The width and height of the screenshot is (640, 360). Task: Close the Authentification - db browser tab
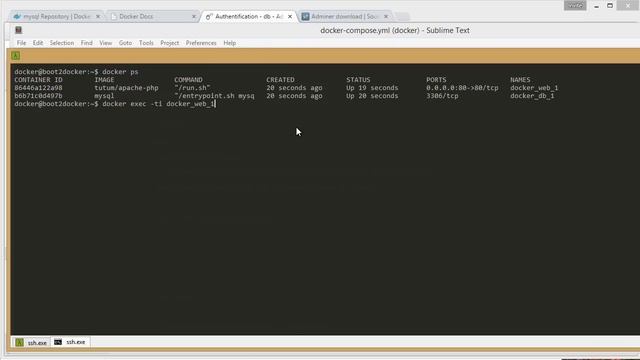[x=290, y=16]
